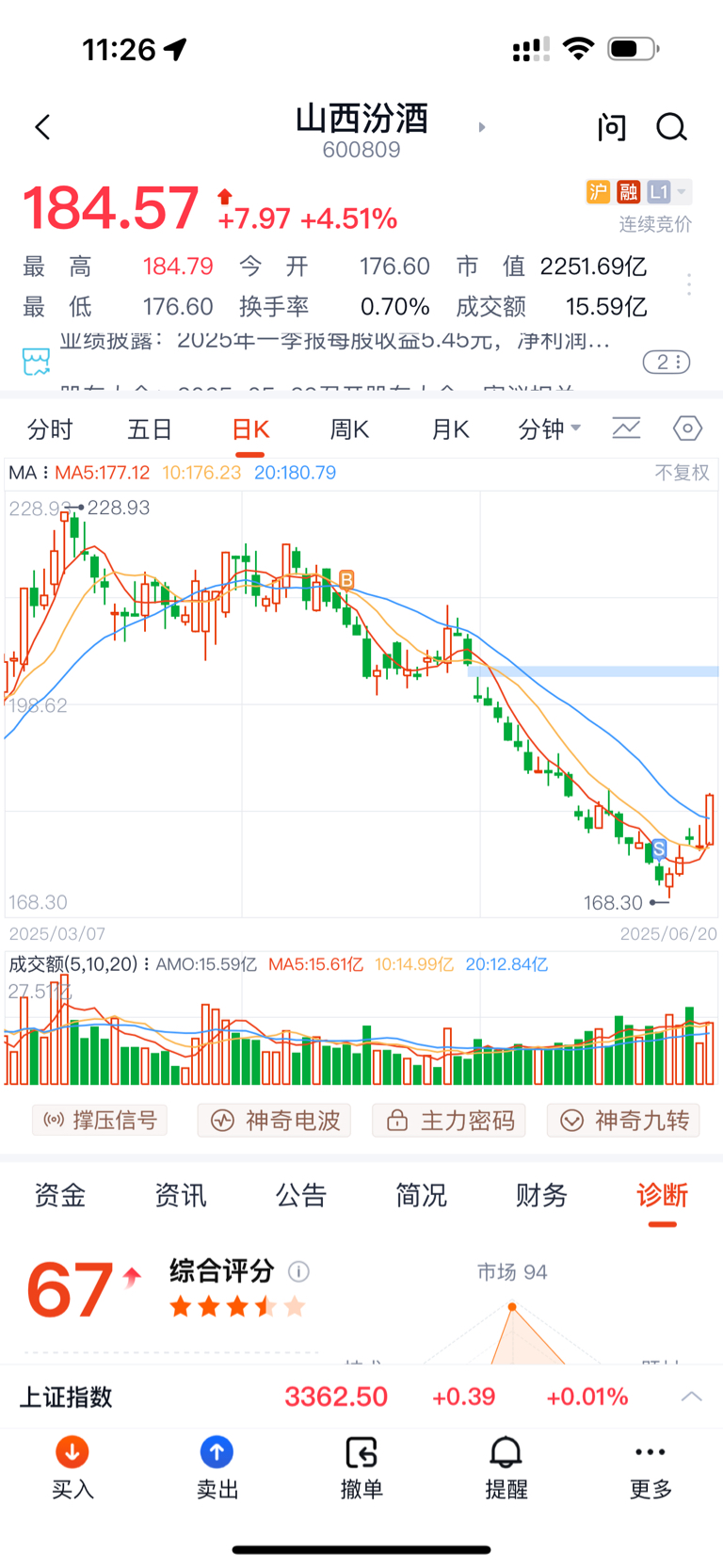This screenshot has width=723, height=1568.
Task: Expand the 上证指数 index bar chevron
Action: pyautogui.click(x=692, y=1396)
